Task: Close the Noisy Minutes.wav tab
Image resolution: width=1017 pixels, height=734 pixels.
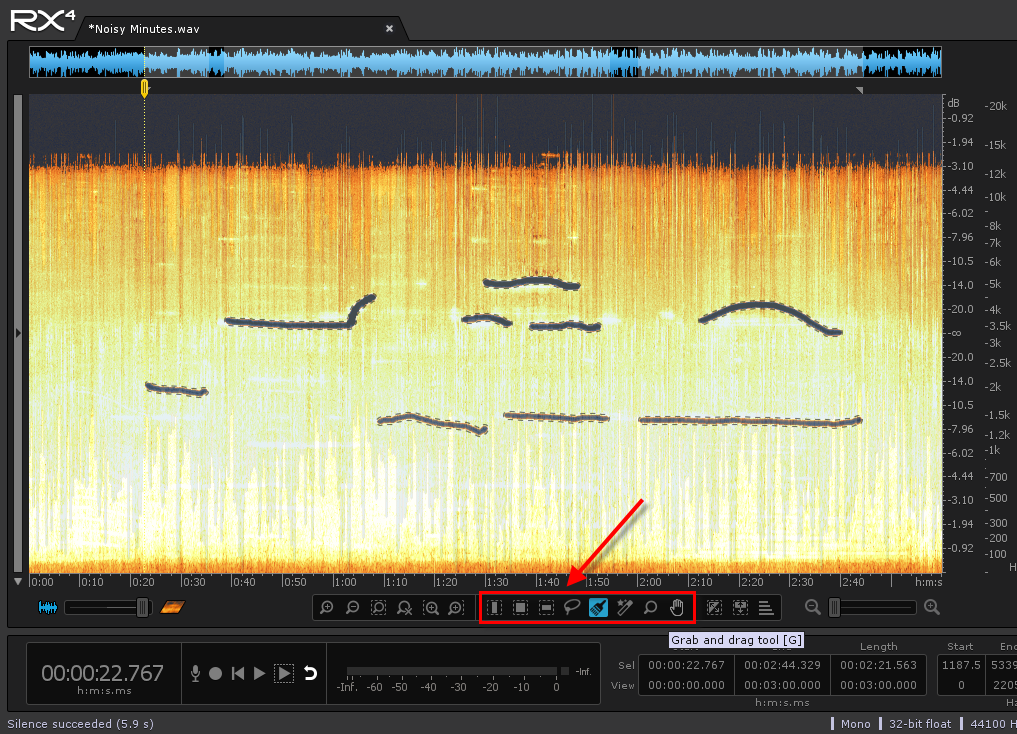Action: (389, 29)
